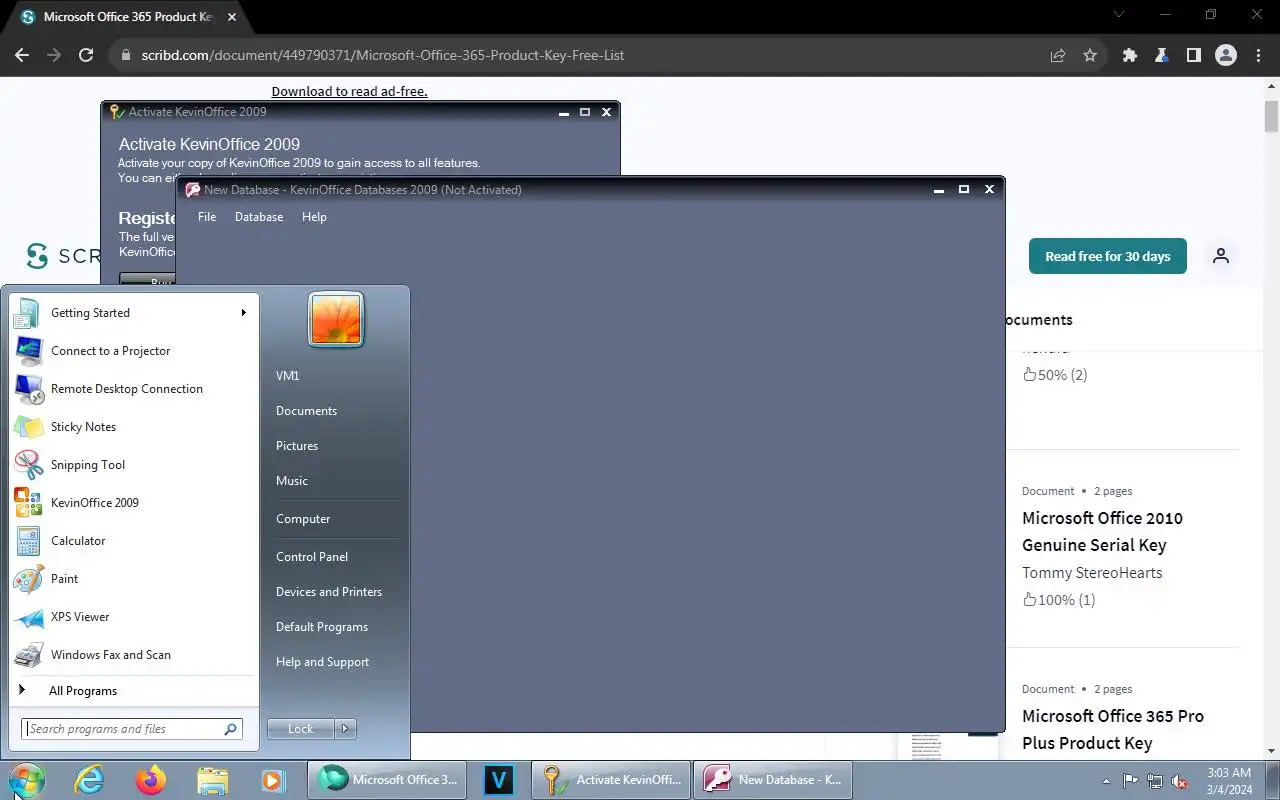The width and height of the screenshot is (1280, 800).
Task: Open Microsoft Office 365 Pro Plus Product Key
Action: coord(1112,730)
